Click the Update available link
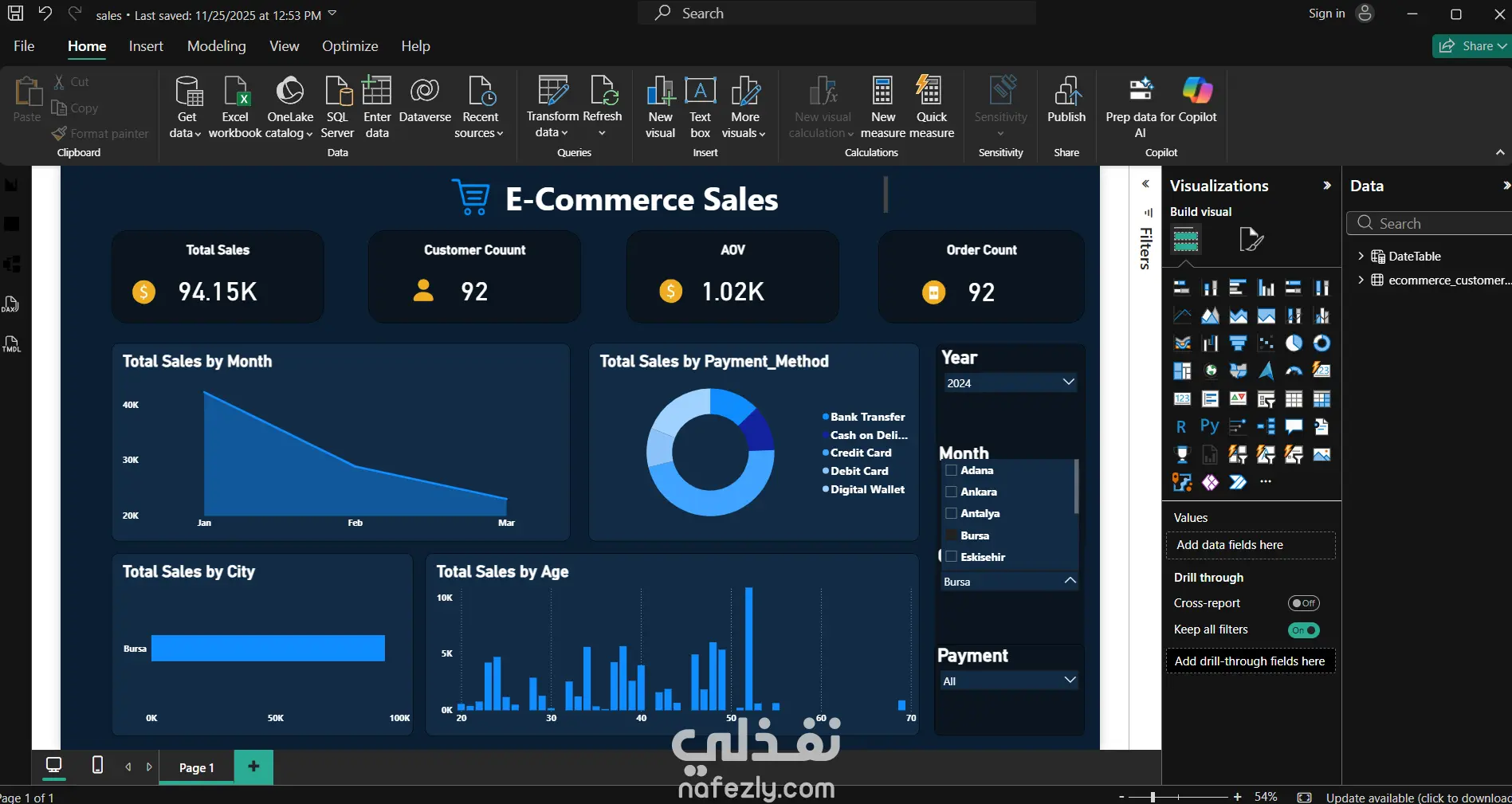The image size is (1512, 804). 1418,797
